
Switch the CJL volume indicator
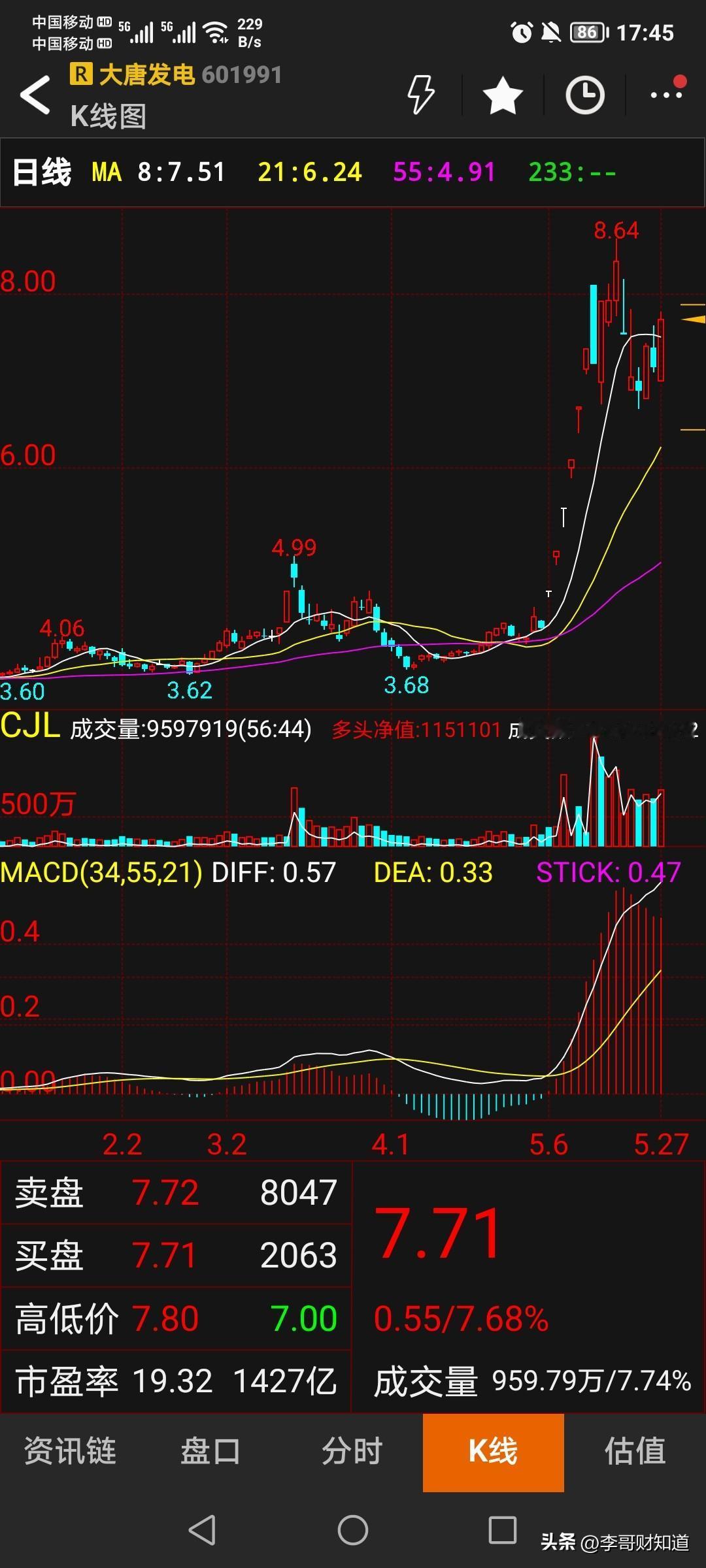(30, 726)
